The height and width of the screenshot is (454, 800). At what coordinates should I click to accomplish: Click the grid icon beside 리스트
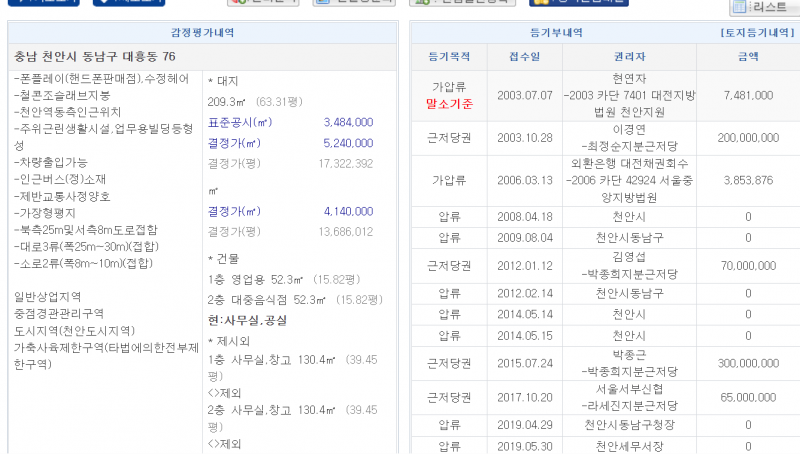[x=739, y=8]
